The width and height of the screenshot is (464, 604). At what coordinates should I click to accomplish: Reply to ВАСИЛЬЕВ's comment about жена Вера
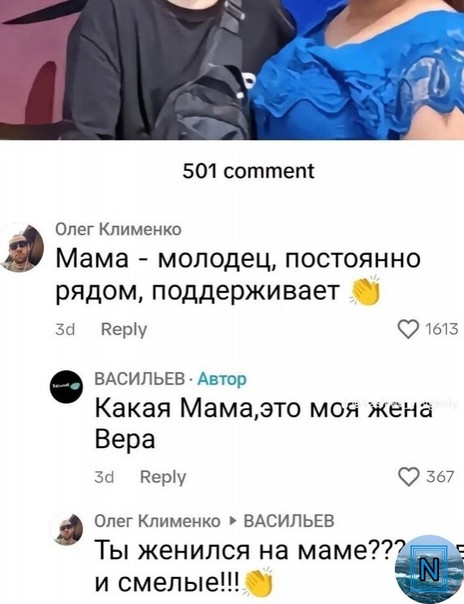[163, 478]
